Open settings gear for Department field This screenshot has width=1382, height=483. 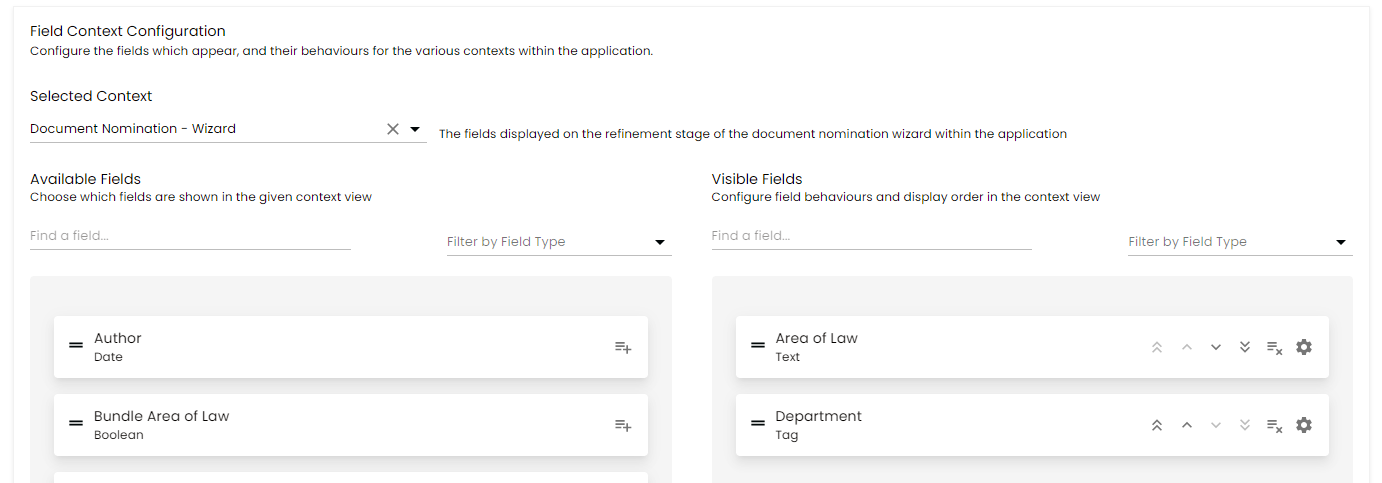click(1303, 425)
